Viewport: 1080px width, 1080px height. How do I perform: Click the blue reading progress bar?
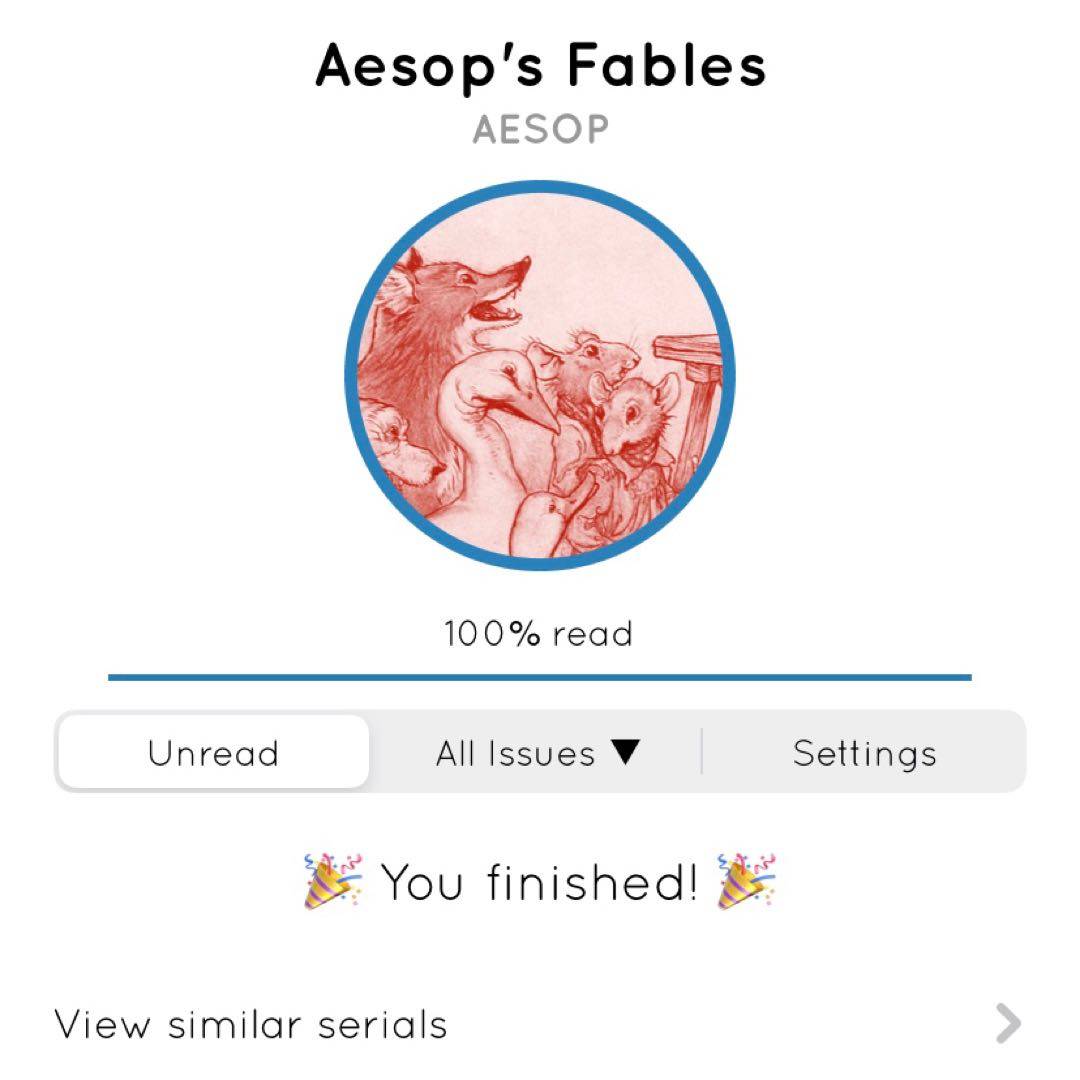540,677
